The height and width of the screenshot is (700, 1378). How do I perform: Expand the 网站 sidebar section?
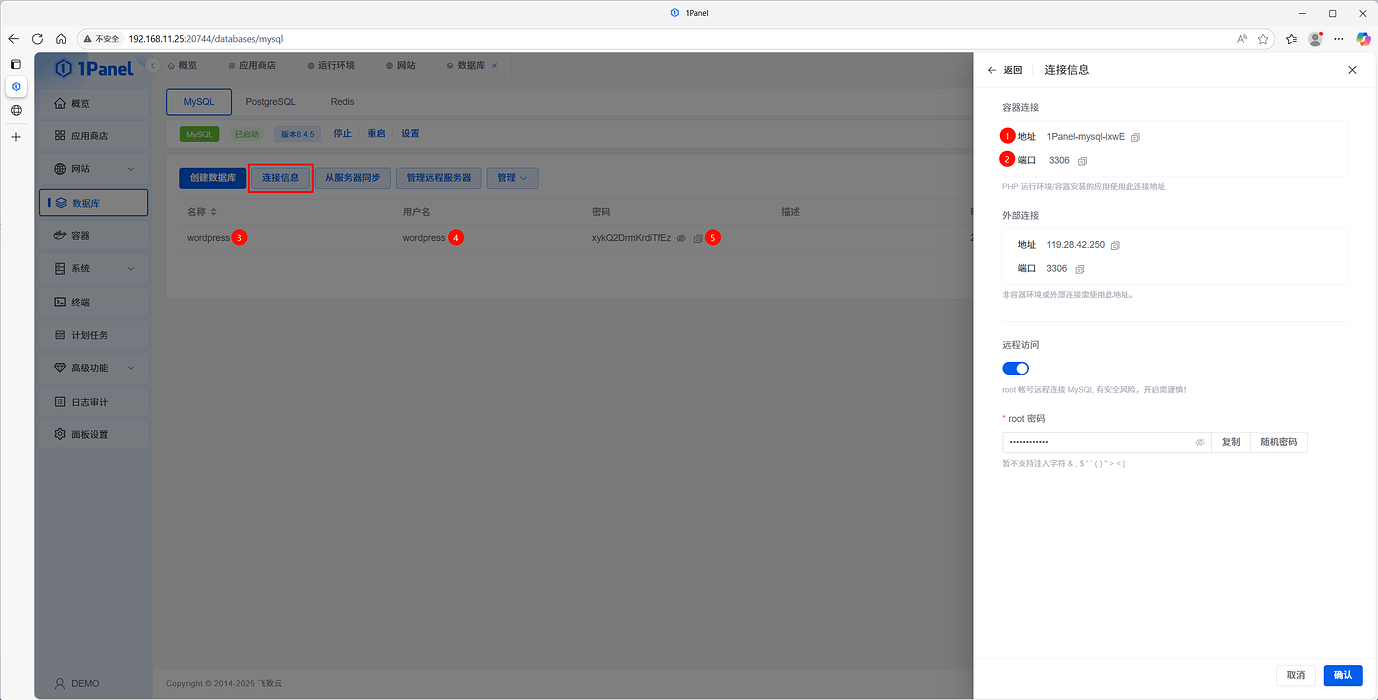pyautogui.click(x=92, y=168)
